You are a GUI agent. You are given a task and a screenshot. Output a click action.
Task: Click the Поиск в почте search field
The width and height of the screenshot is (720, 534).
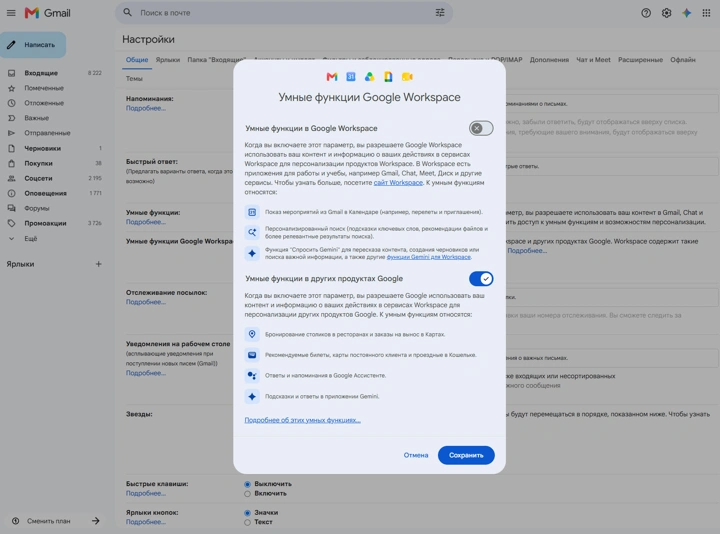(284, 13)
